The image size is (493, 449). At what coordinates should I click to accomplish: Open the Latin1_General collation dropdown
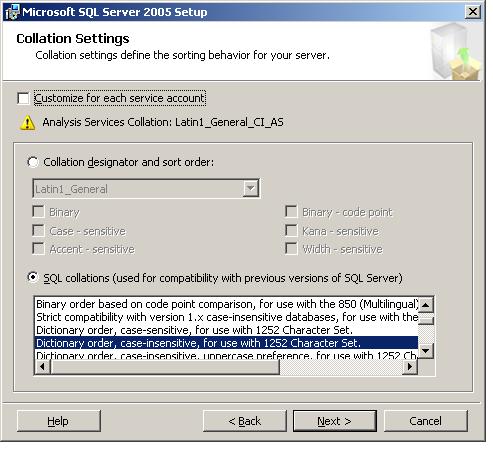click(x=250, y=189)
